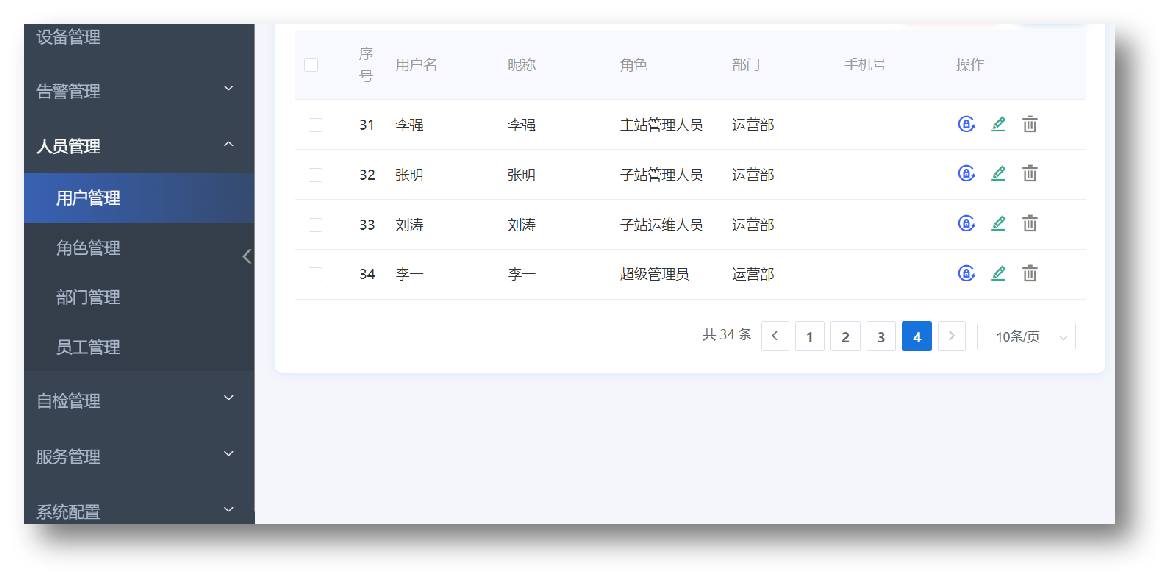Toggle the select-all checkbox in table header
1173x582 pixels.
point(311,65)
